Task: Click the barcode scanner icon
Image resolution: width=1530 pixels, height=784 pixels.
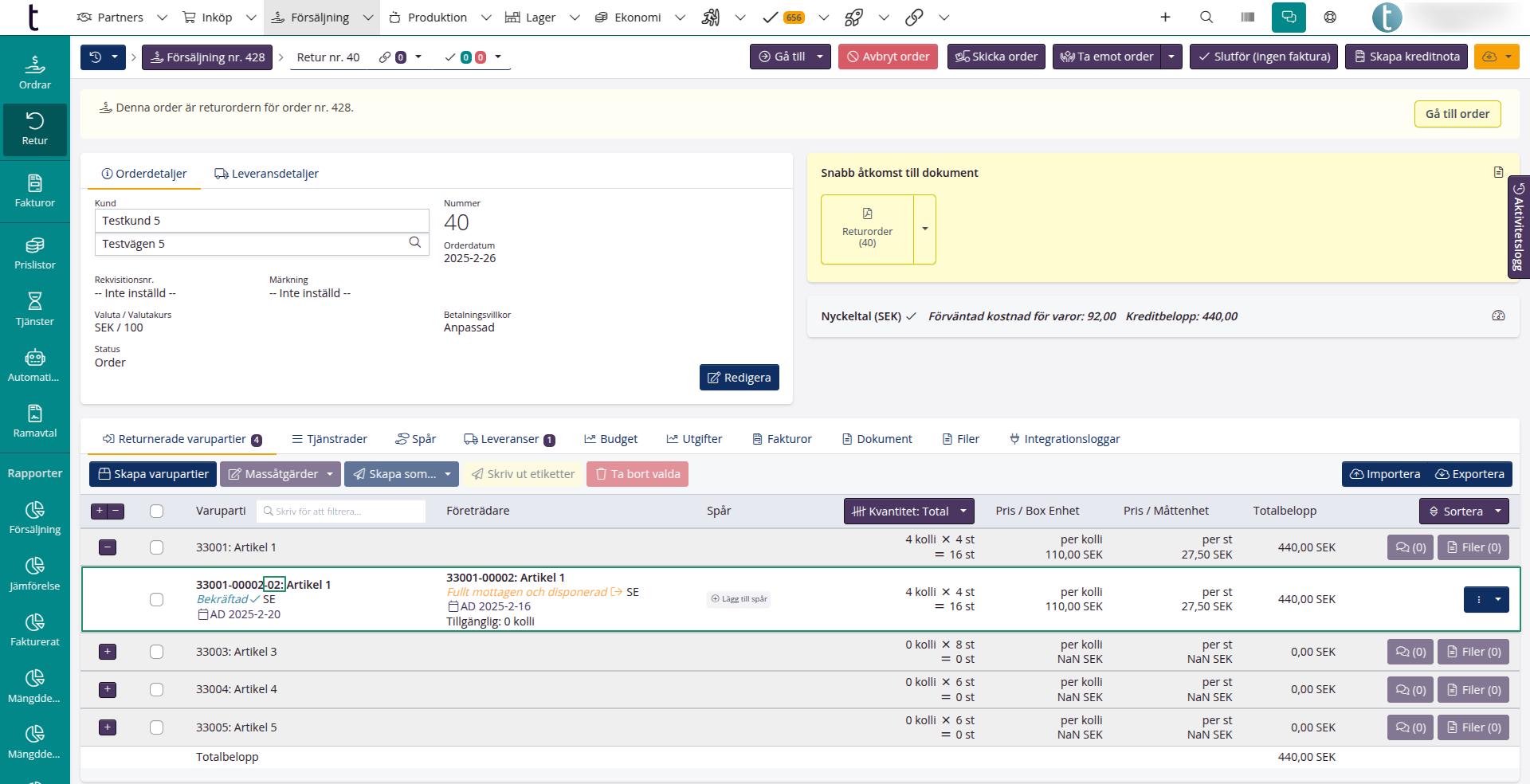Action: (x=1248, y=17)
